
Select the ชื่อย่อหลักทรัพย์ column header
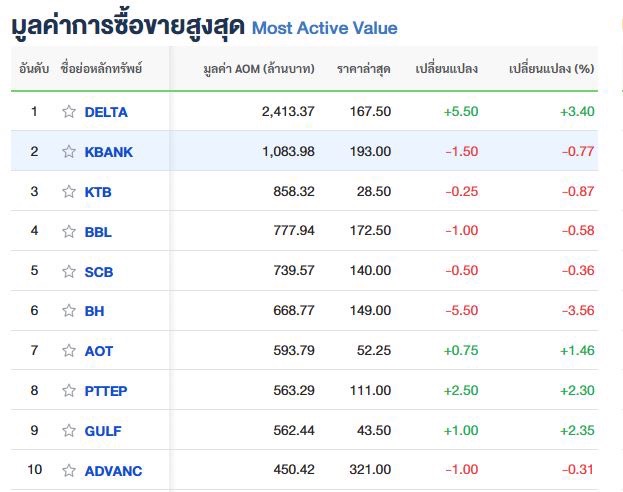point(101,69)
